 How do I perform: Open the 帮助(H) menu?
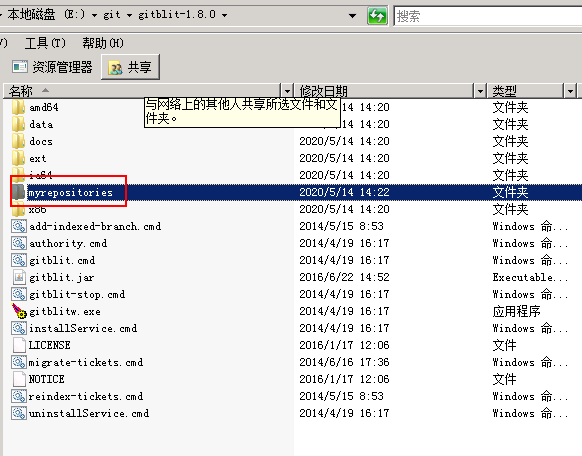click(x=103, y=43)
